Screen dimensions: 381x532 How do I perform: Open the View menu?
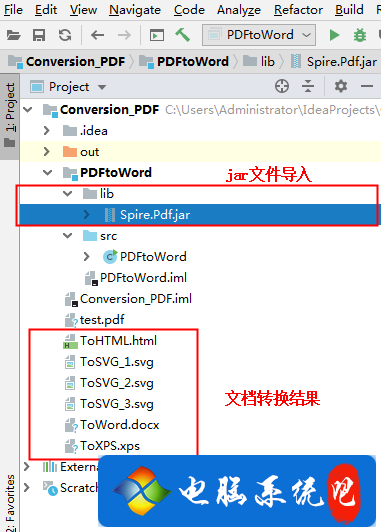click(x=83, y=10)
